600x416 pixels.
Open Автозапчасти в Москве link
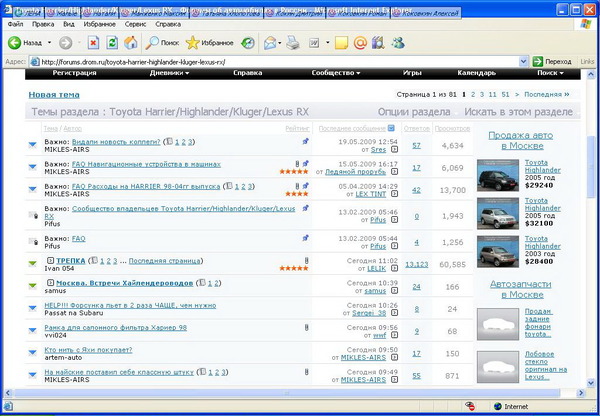520,289
